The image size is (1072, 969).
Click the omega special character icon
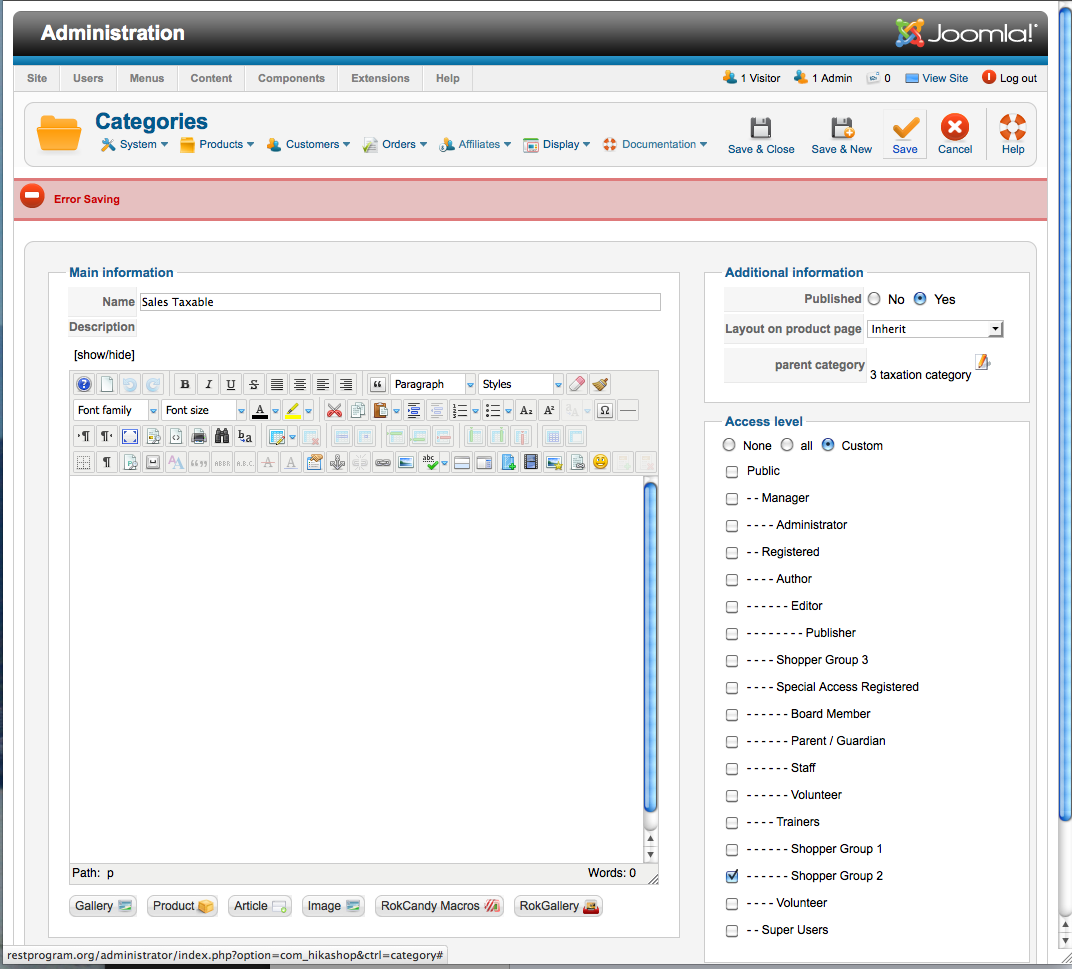tap(604, 410)
